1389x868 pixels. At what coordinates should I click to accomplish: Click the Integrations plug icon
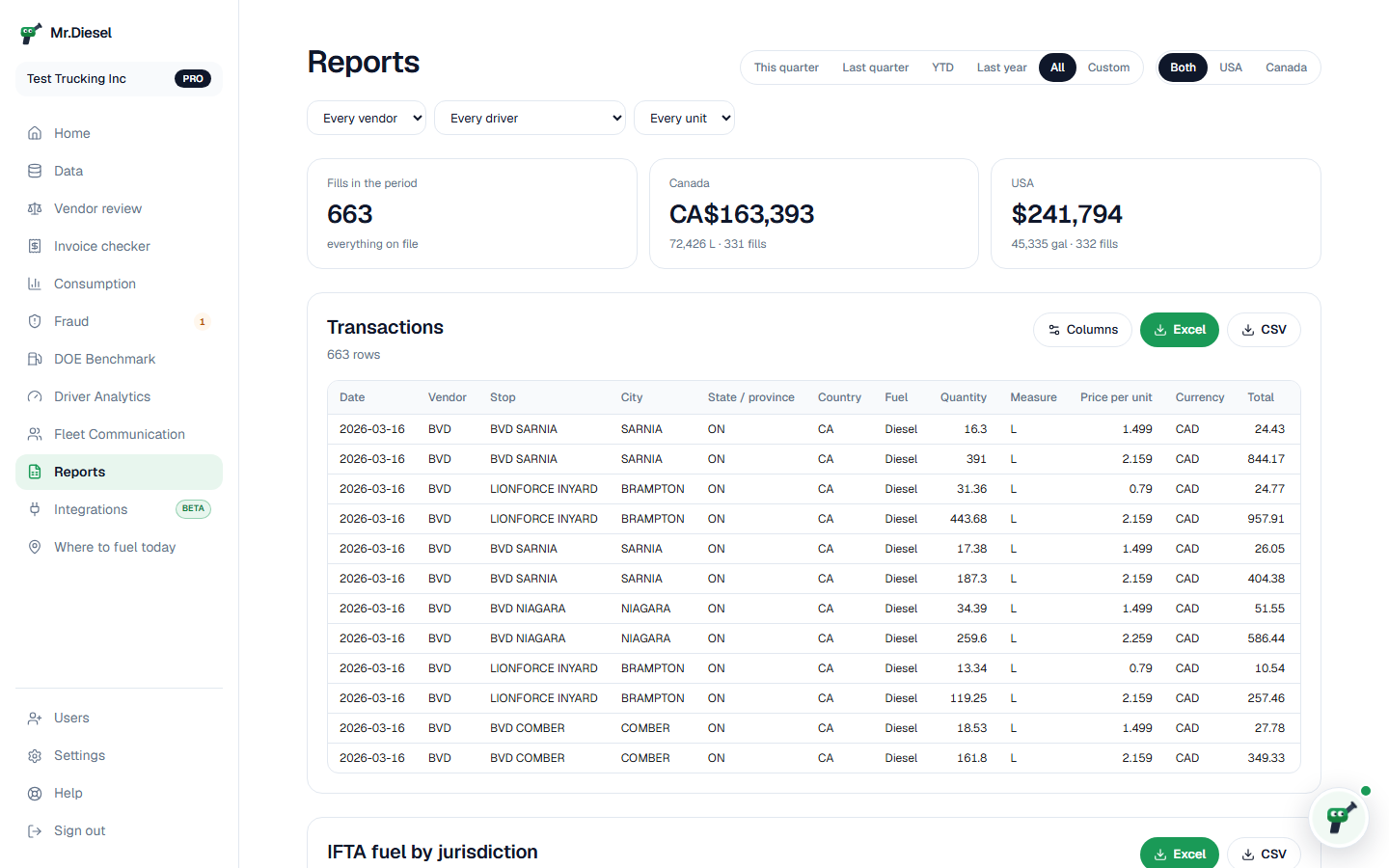click(35, 509)
